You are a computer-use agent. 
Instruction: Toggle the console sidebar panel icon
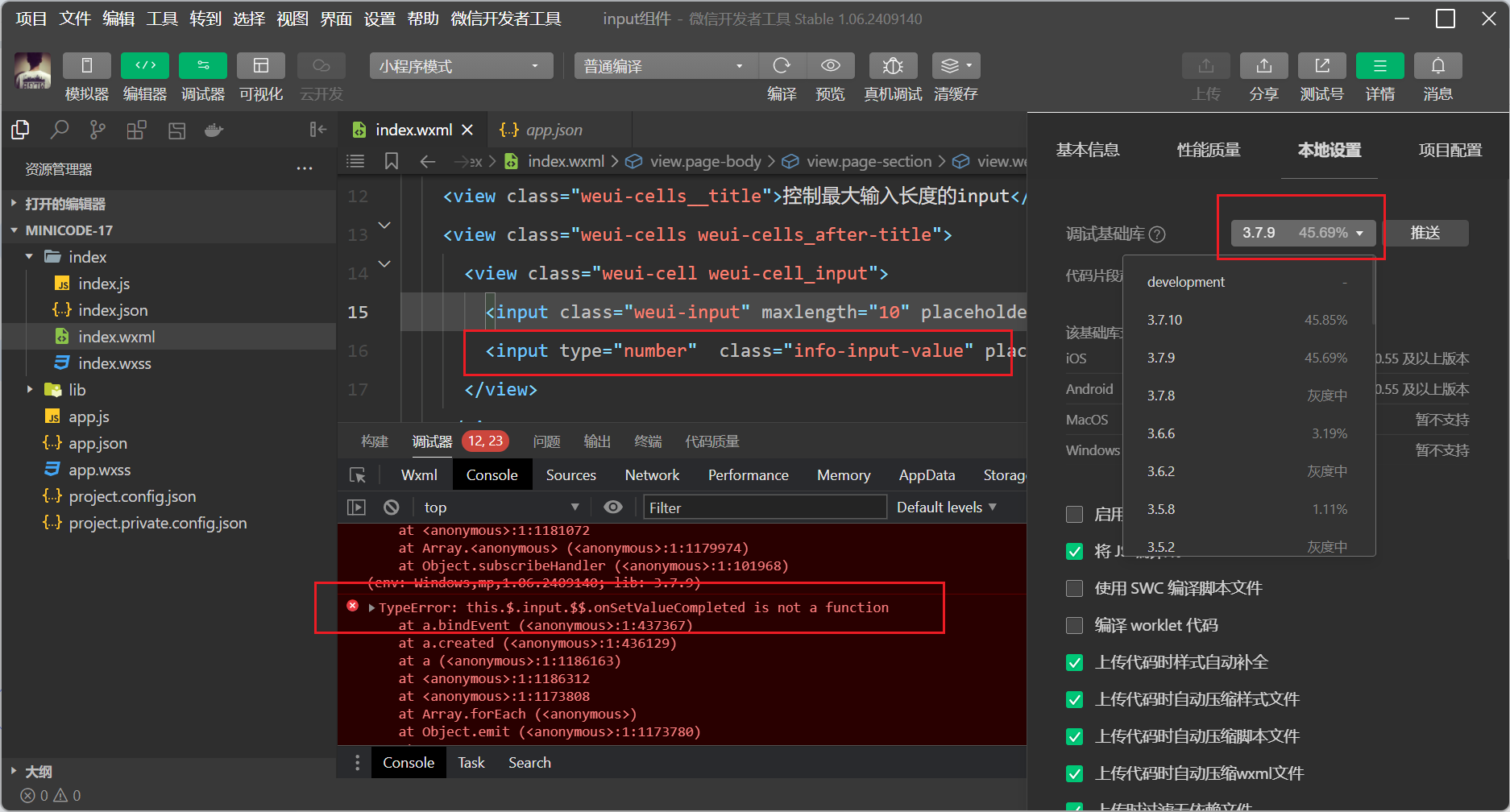356,507
